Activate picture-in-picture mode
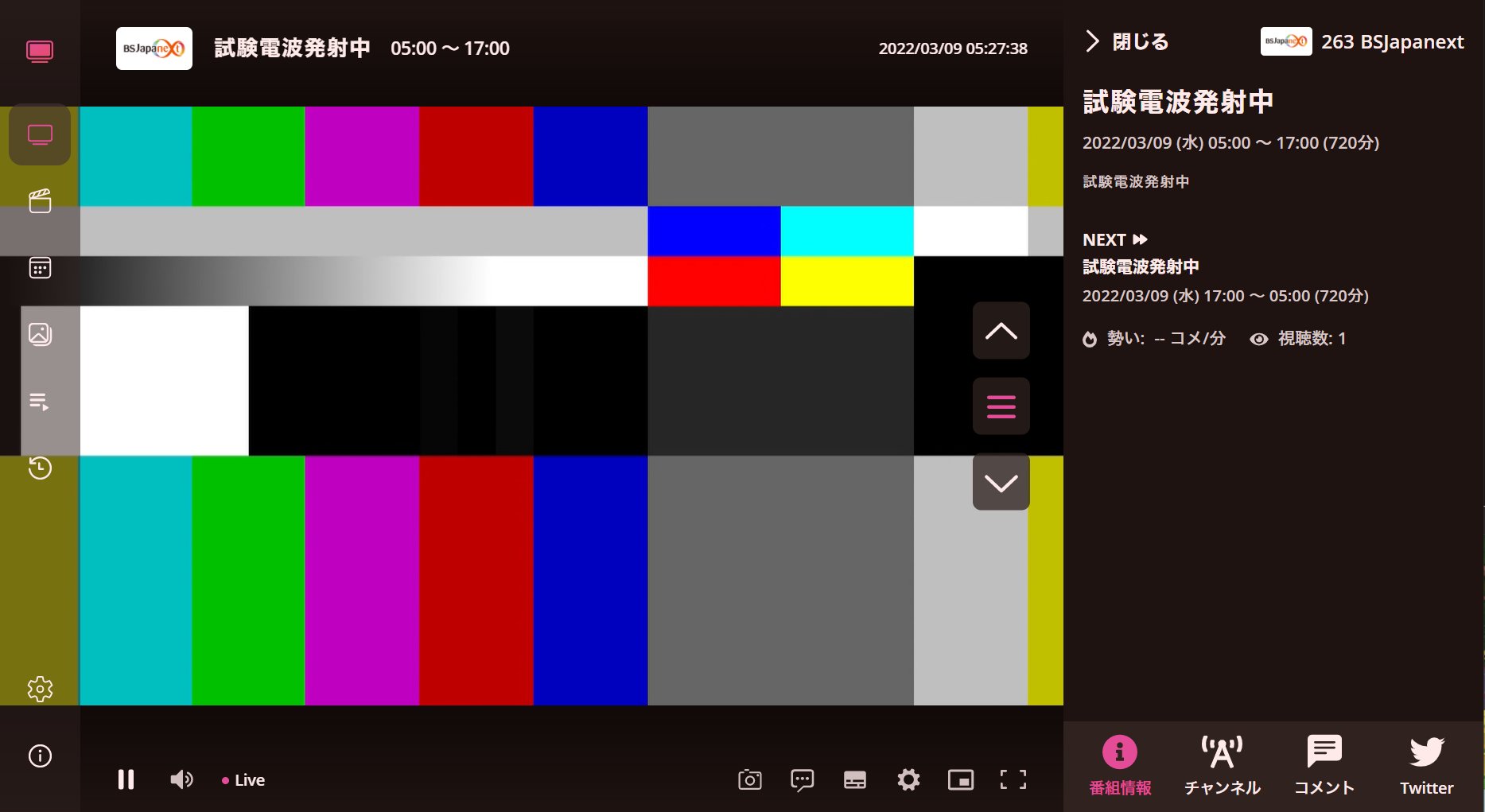1485x812 pixels. (960, 779)
